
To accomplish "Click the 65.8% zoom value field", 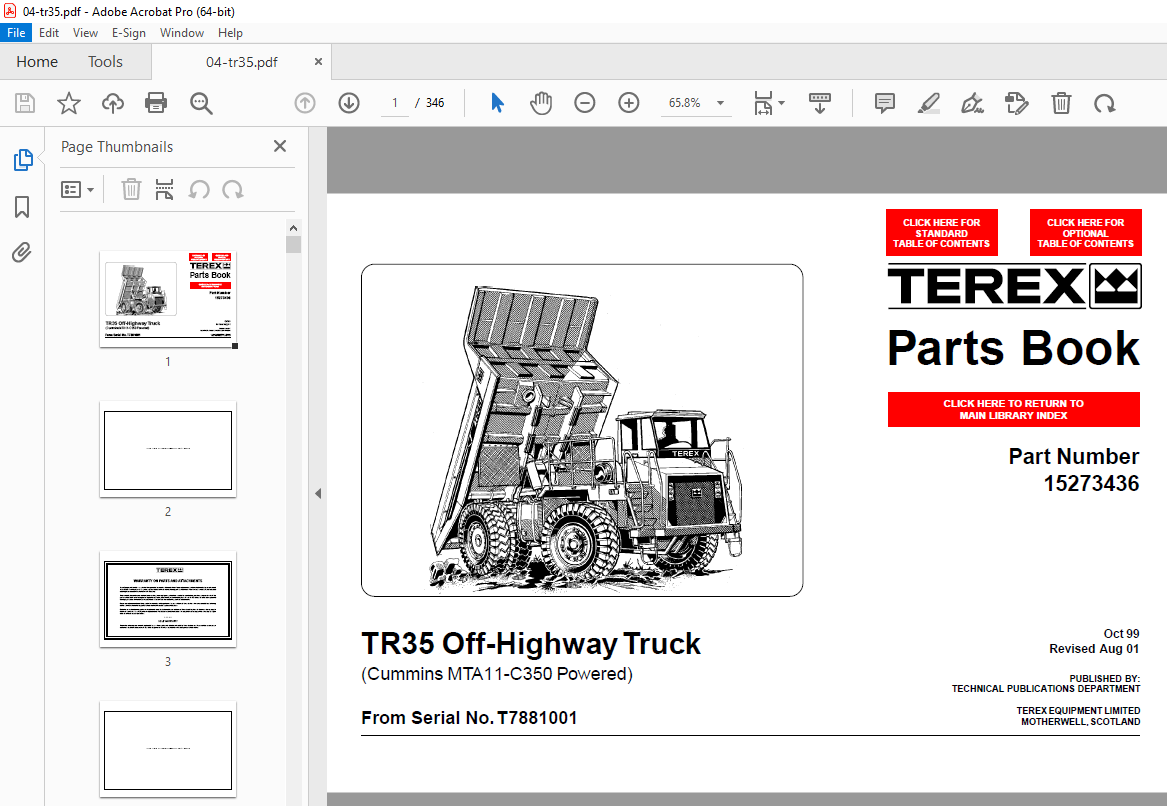I will pyautogui.click(x=685, y=103).
